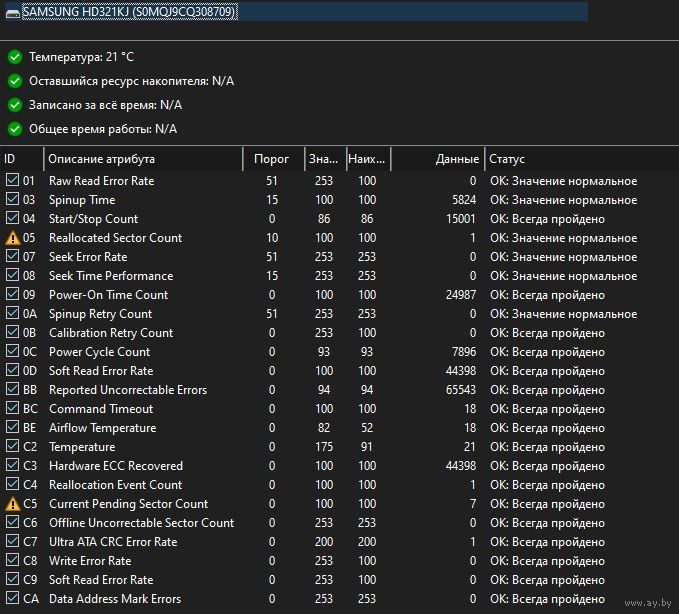Click the SAMSUNG HD321KJ drive icon

click(11, 11)
